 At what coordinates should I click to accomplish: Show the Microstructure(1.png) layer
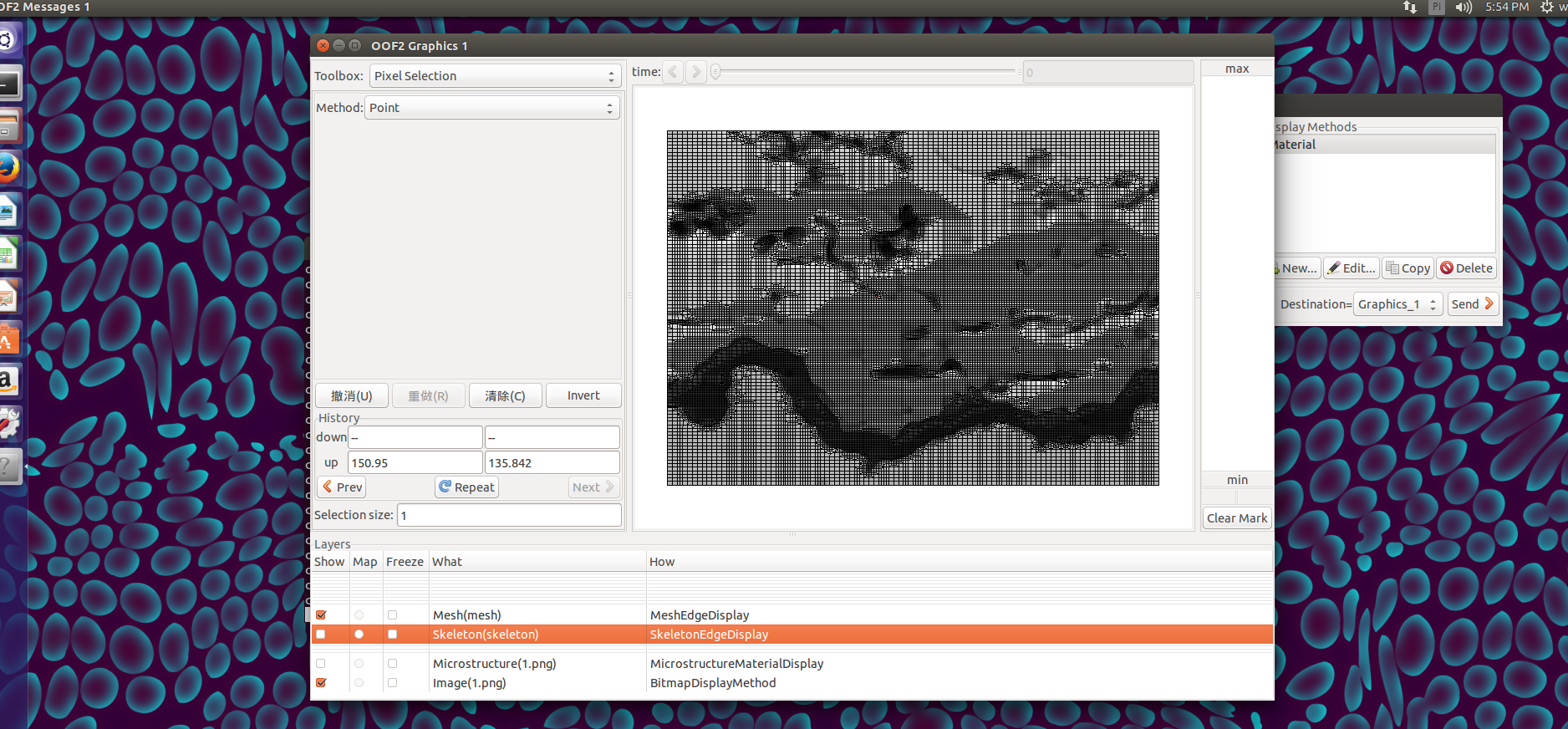321,664
